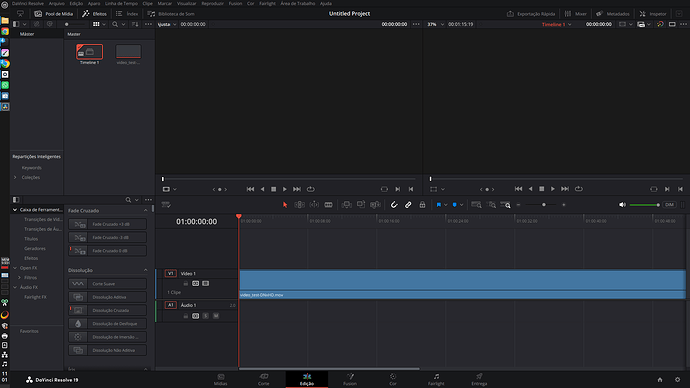Toggle timeline Snapping magnet icon
Screen dimensions: 690x388
click(x=394, y=205)
